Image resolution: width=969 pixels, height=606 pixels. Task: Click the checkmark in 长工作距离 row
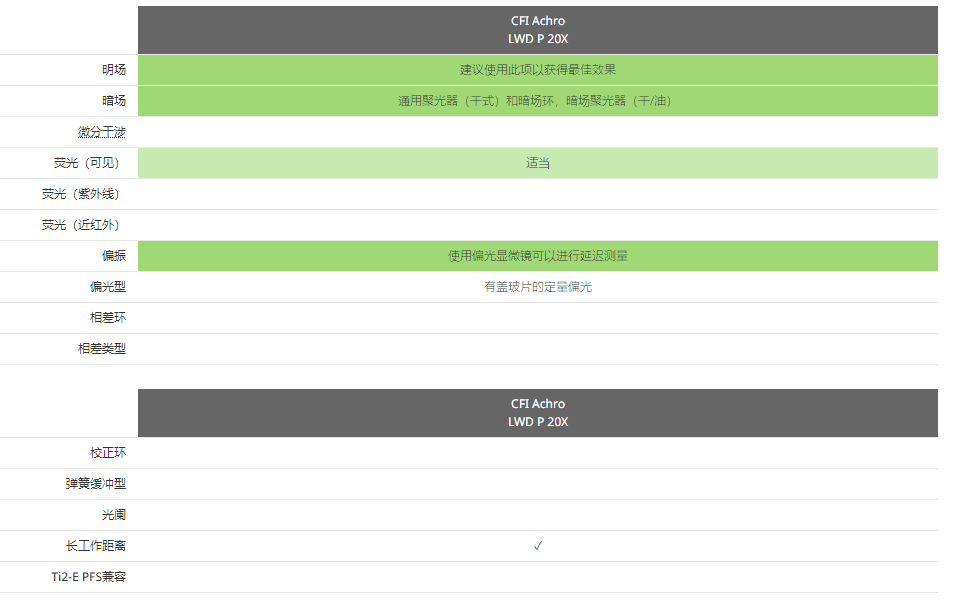(x=538, y=546)
